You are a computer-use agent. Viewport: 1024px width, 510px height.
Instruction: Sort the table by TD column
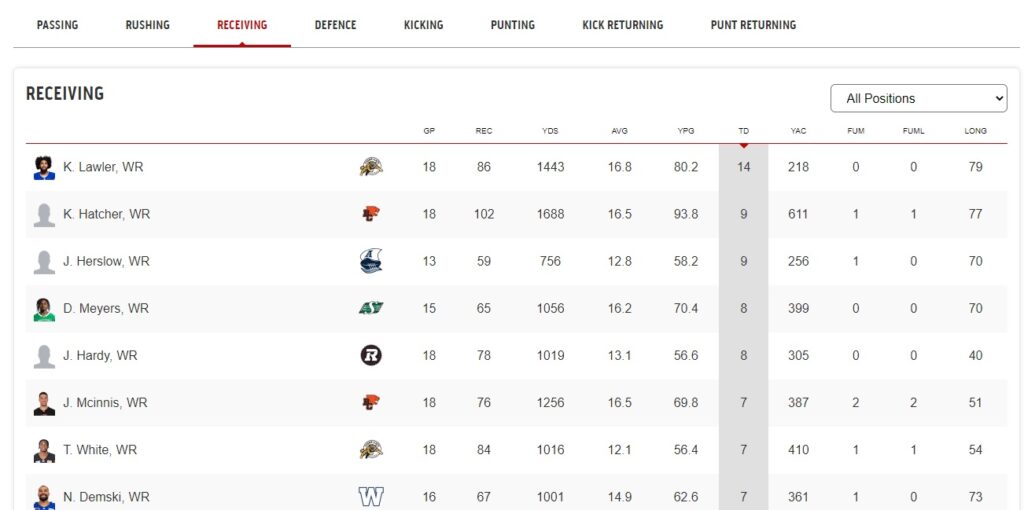[743, 131]
